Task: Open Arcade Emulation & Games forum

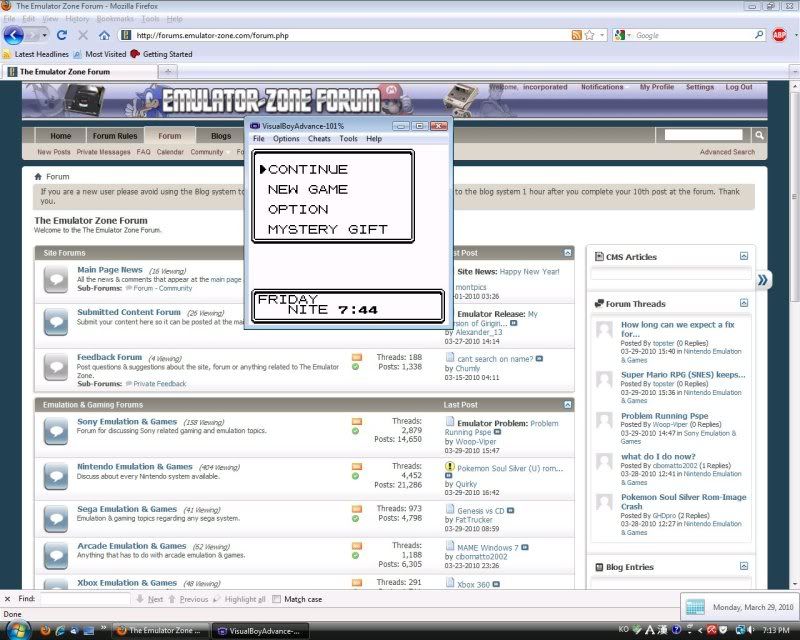Action: click(x=132, y=546)
